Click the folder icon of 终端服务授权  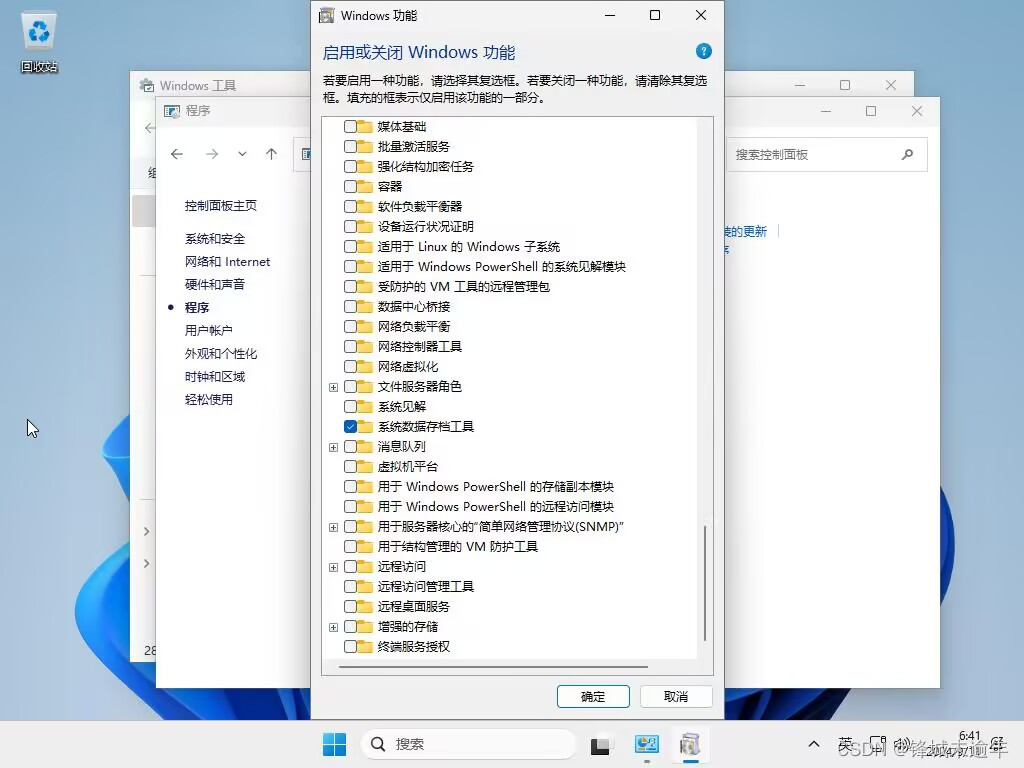(x=365, y=647)
